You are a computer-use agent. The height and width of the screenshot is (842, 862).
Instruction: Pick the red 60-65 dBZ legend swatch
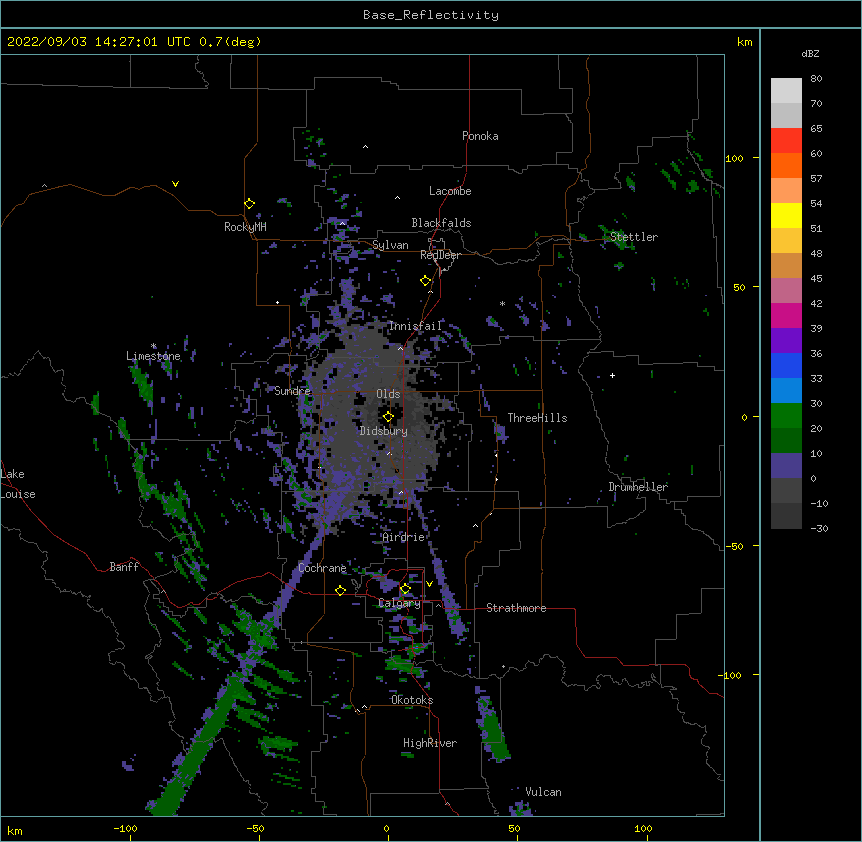coord(786,141)
